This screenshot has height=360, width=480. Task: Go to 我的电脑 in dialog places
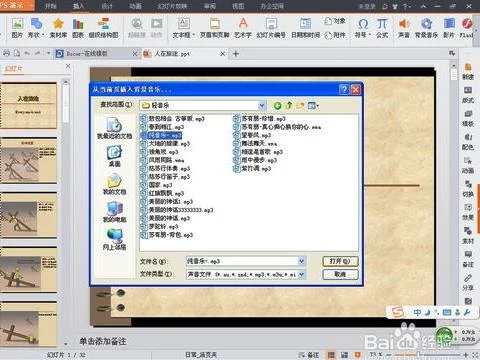(114, 212)
